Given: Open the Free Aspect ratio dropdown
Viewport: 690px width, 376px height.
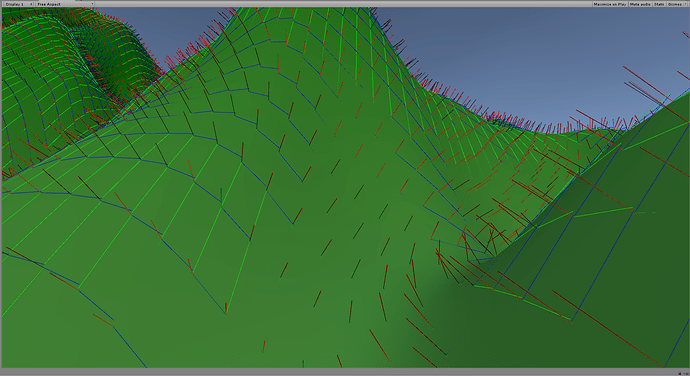Looking at the screenshot, I should [65, 4].
